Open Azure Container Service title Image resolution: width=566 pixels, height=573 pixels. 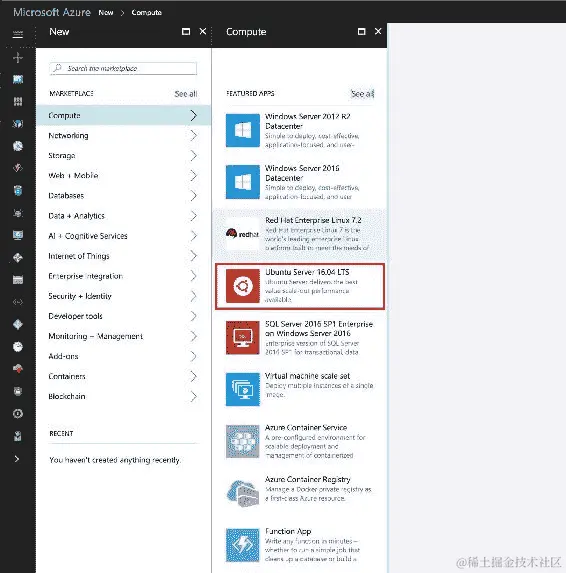306,428
